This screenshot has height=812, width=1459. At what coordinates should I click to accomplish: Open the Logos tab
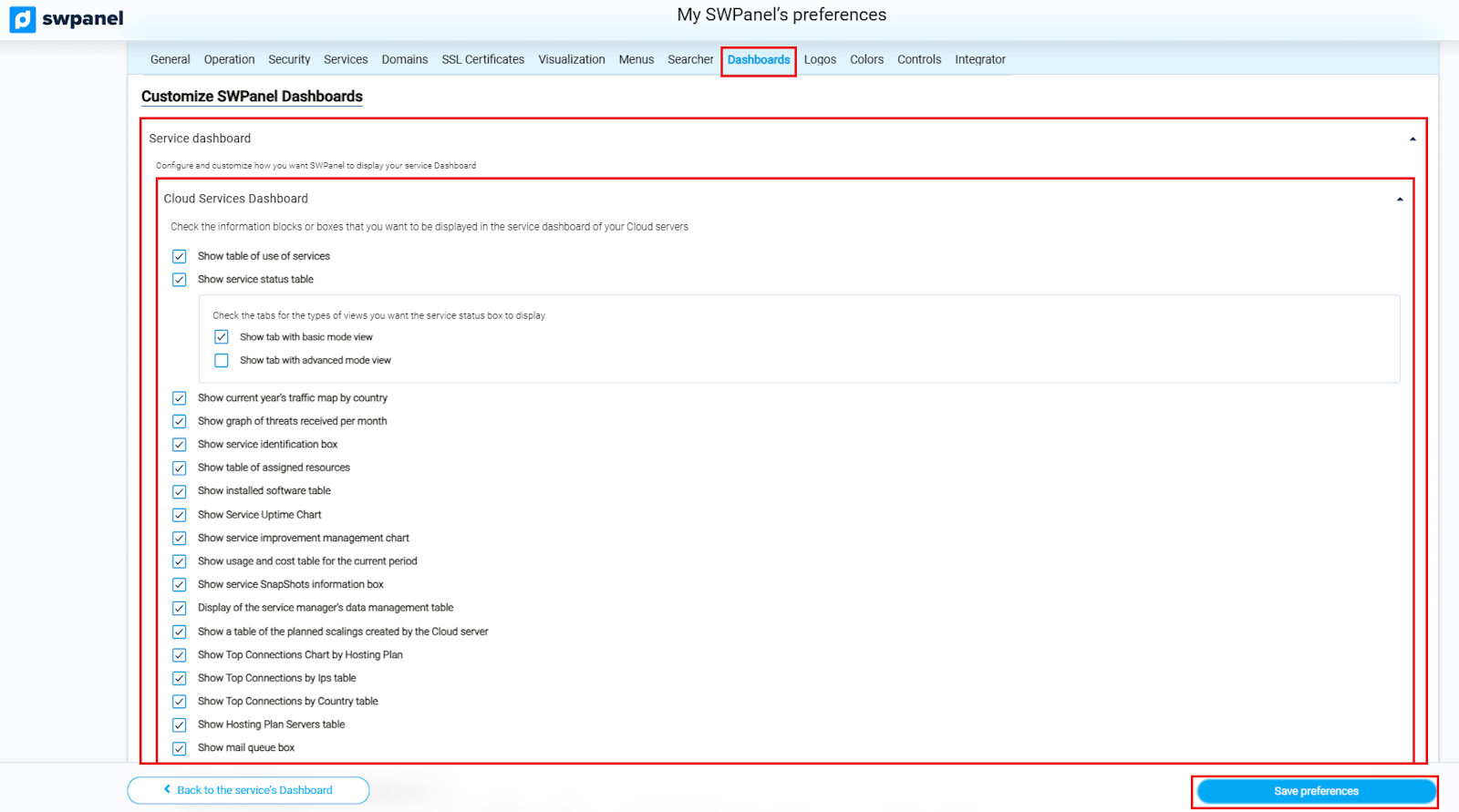pos(820,60)
